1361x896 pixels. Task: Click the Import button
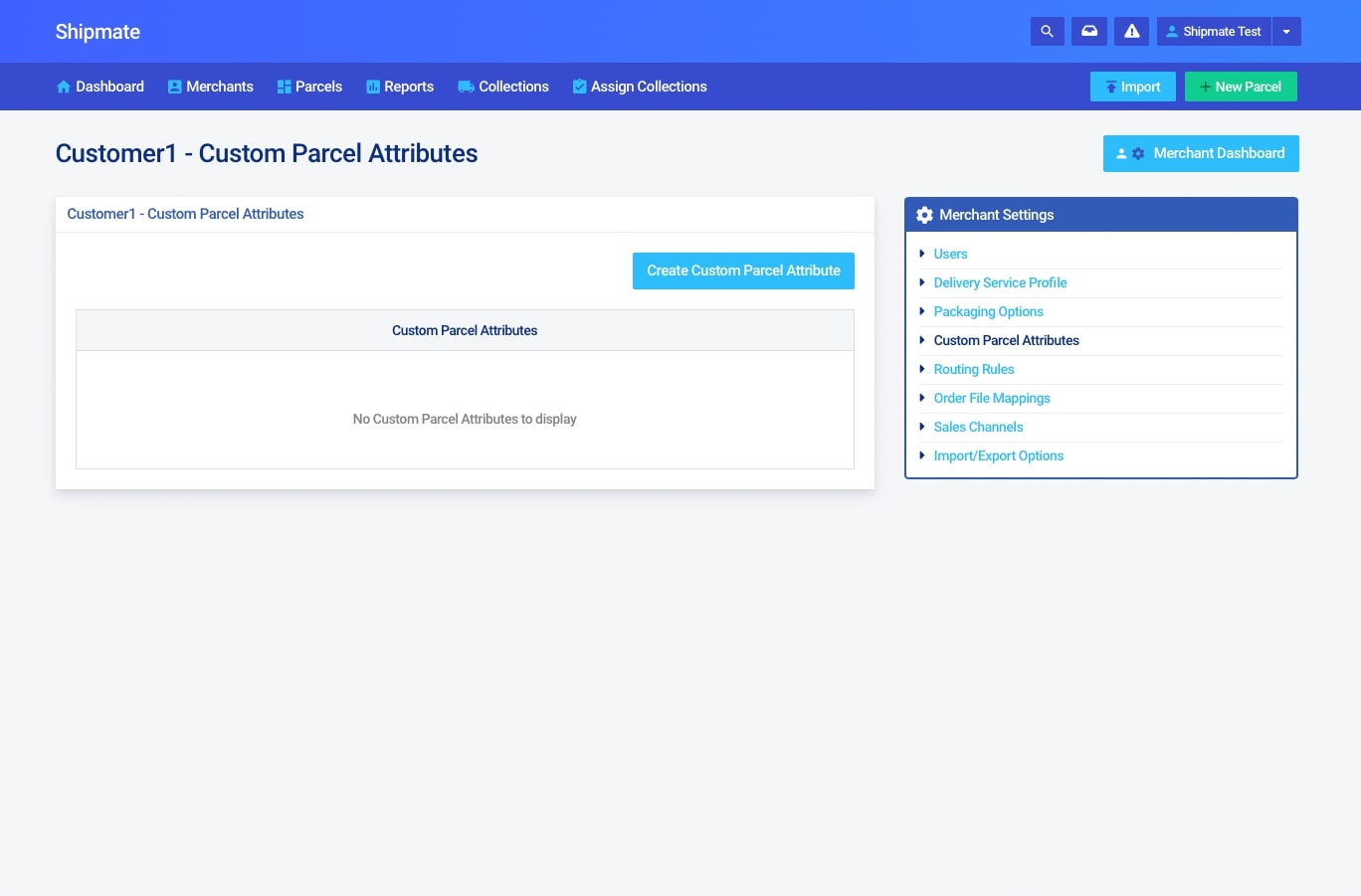1132,87
